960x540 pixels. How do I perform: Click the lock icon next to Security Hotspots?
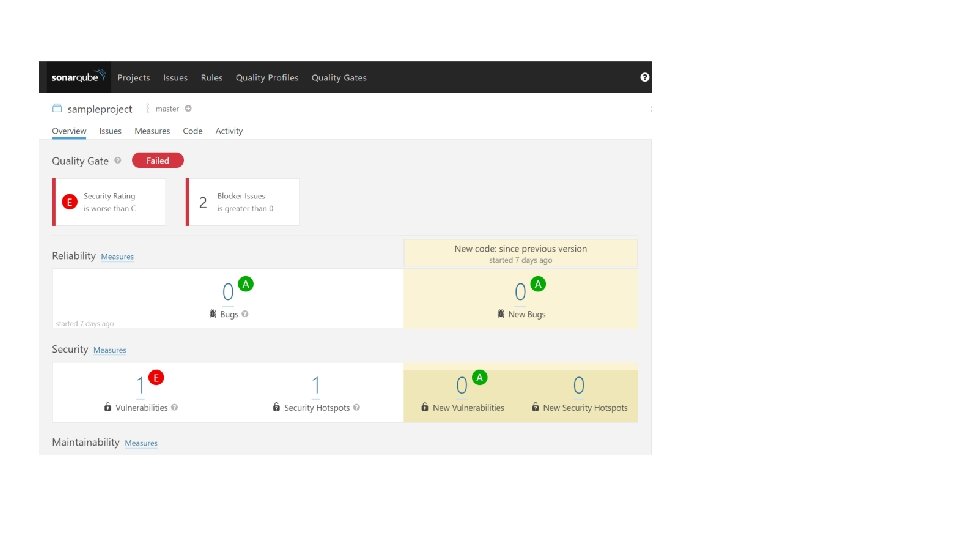click(x=276, y=407)
